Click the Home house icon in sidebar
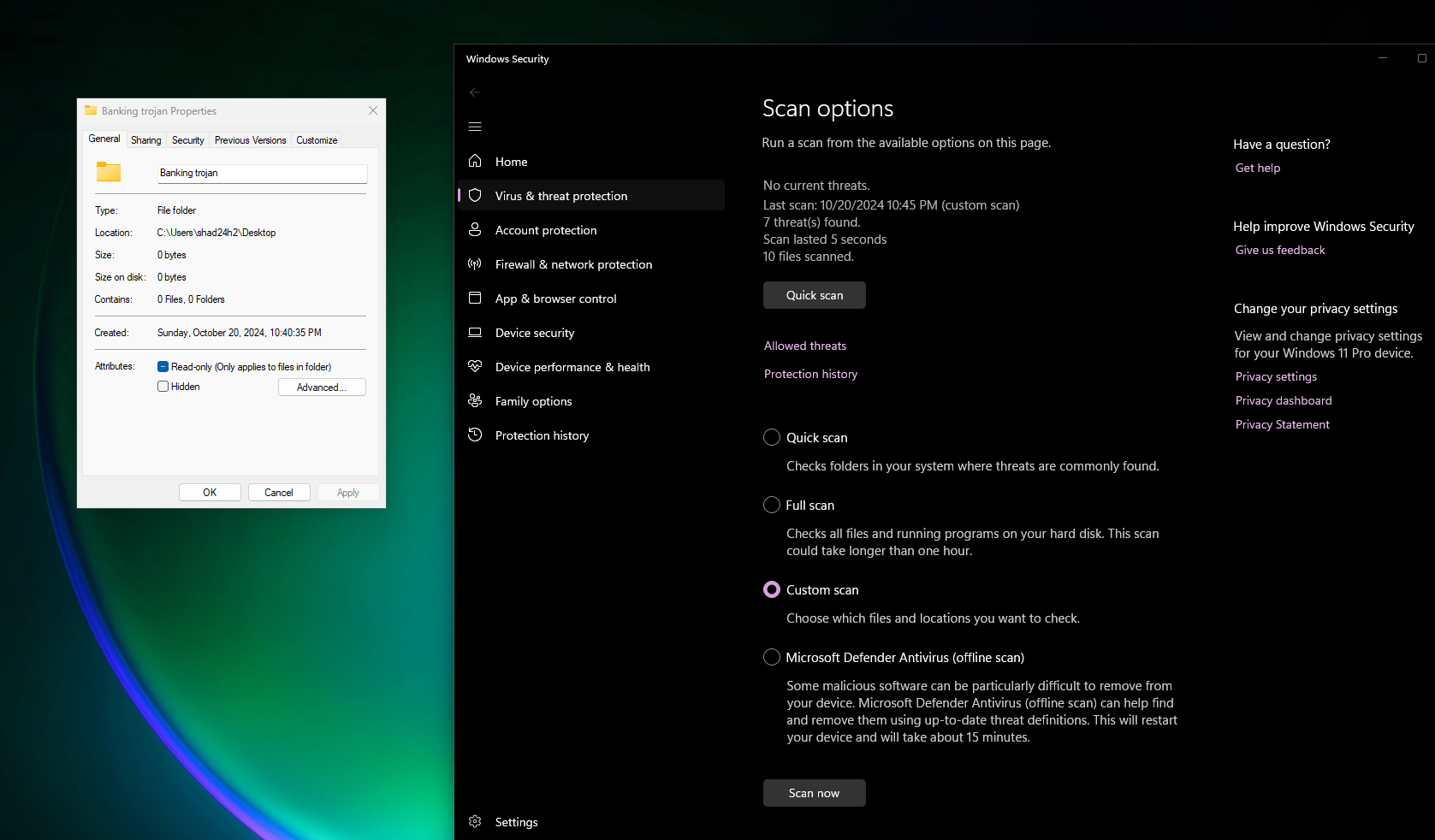The image size is (1435, 840). [475, 161]
